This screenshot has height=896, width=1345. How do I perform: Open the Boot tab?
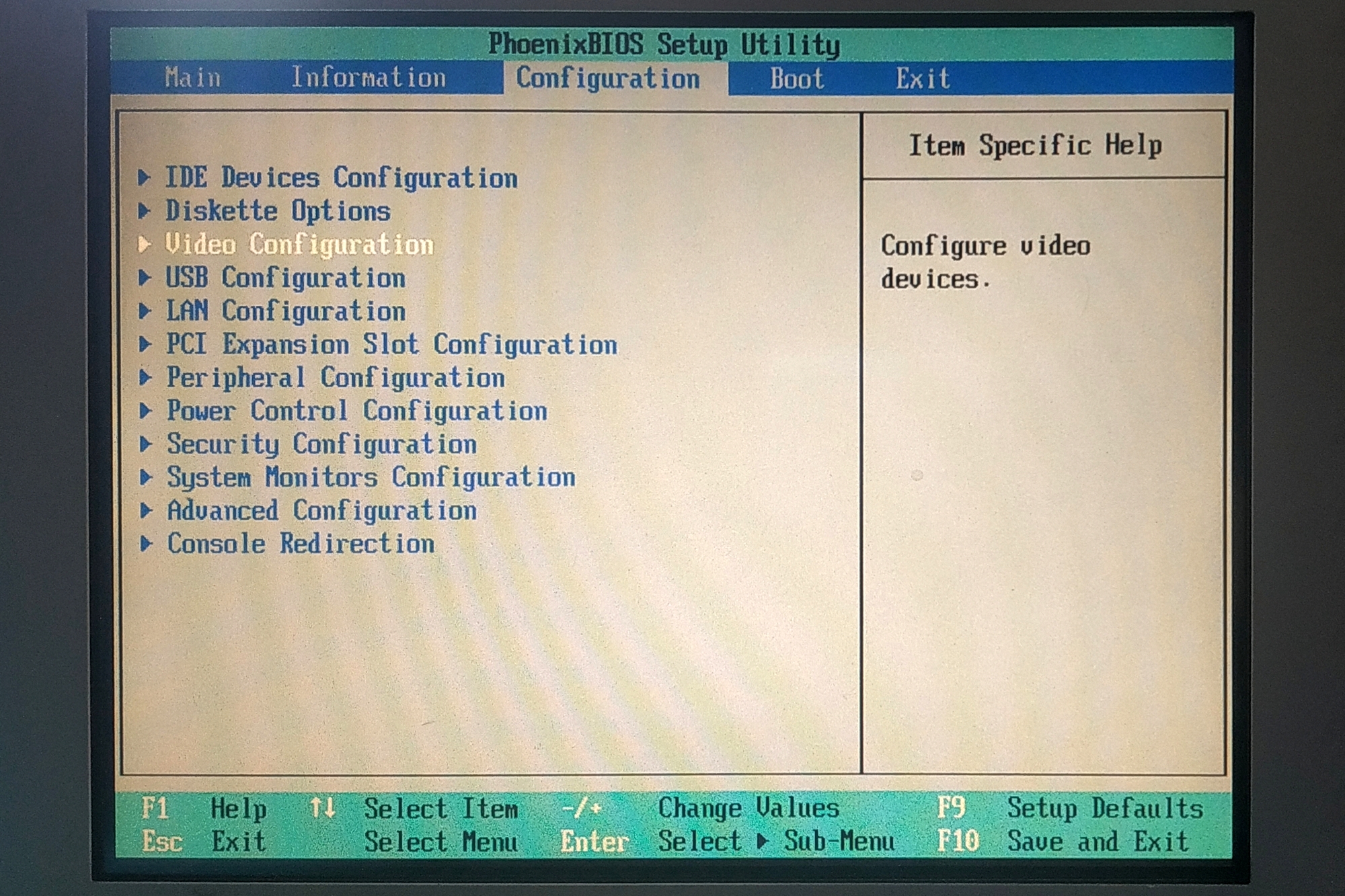[x=796, y=79]
